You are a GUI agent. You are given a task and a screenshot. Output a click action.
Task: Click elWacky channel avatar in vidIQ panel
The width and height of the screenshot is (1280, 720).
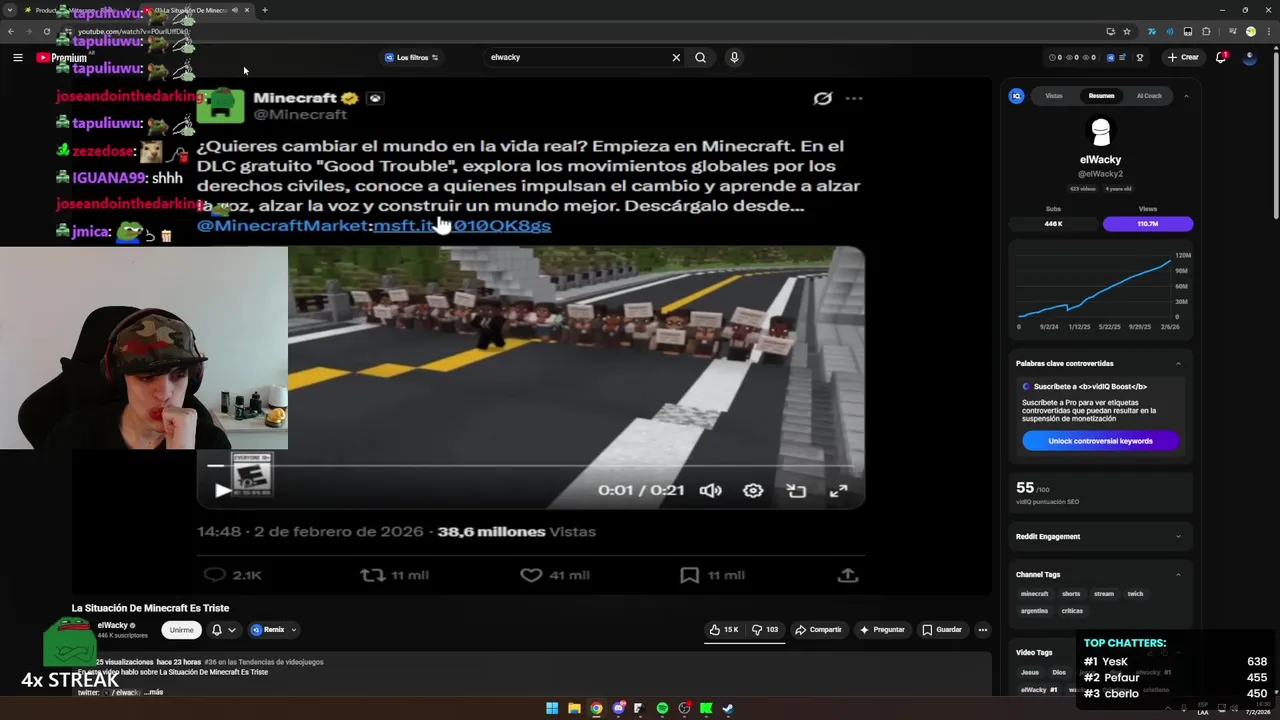[1101, 131]
